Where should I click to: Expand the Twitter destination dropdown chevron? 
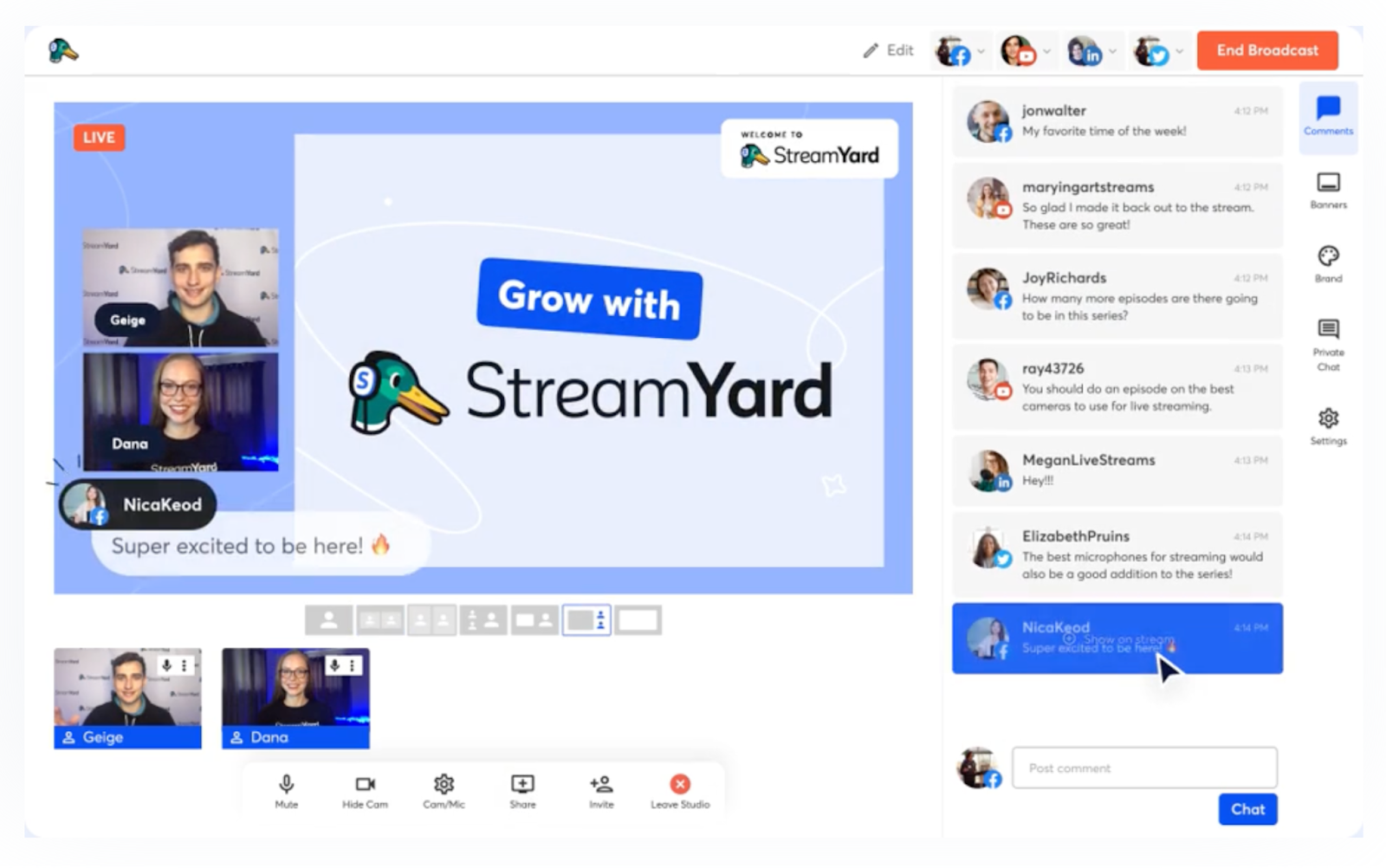(1180, 51)
